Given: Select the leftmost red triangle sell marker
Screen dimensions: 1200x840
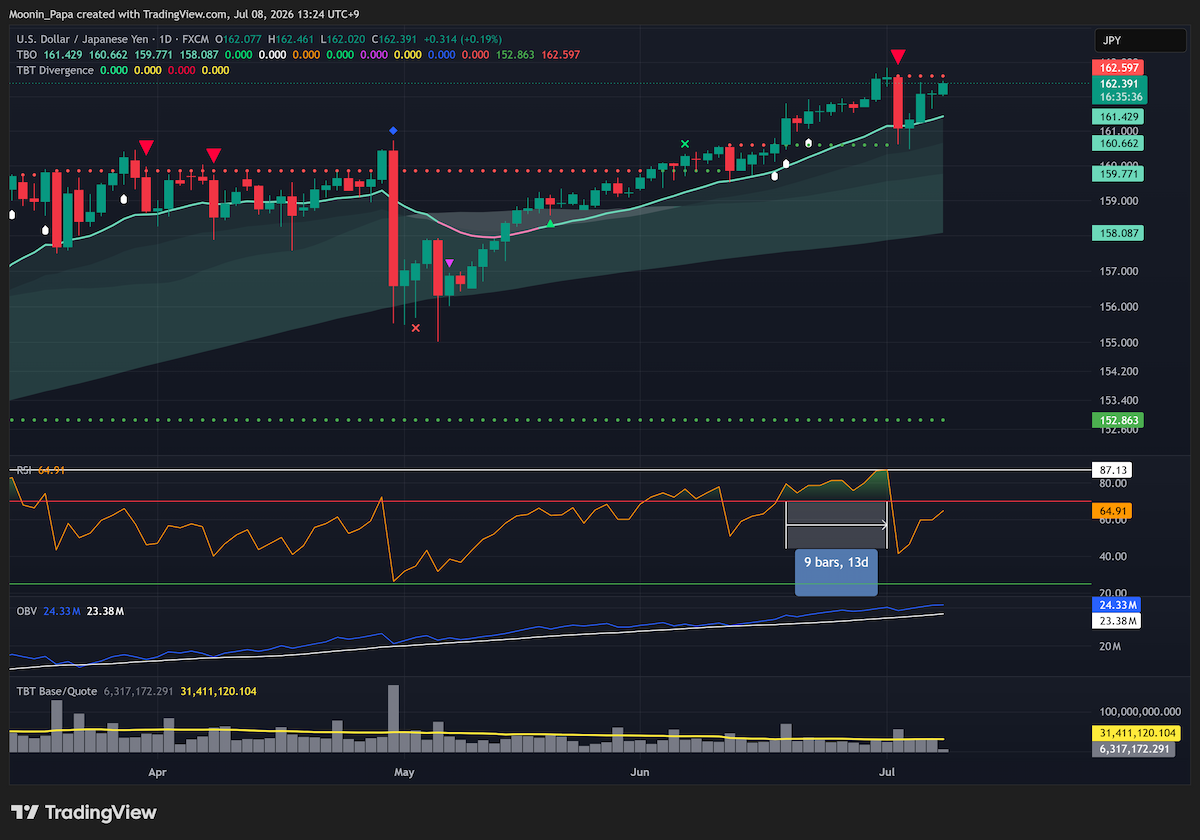Looking at the screenshot, I should click(146, 148).
